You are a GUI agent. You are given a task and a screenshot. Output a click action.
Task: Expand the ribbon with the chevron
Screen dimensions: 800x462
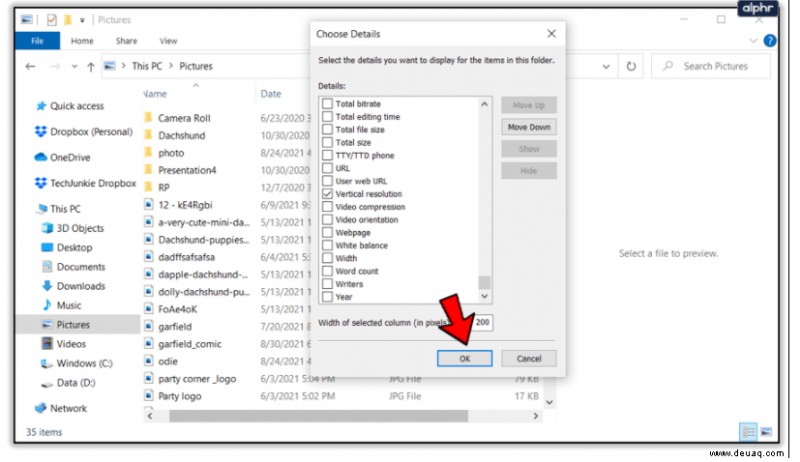[753, 41]
